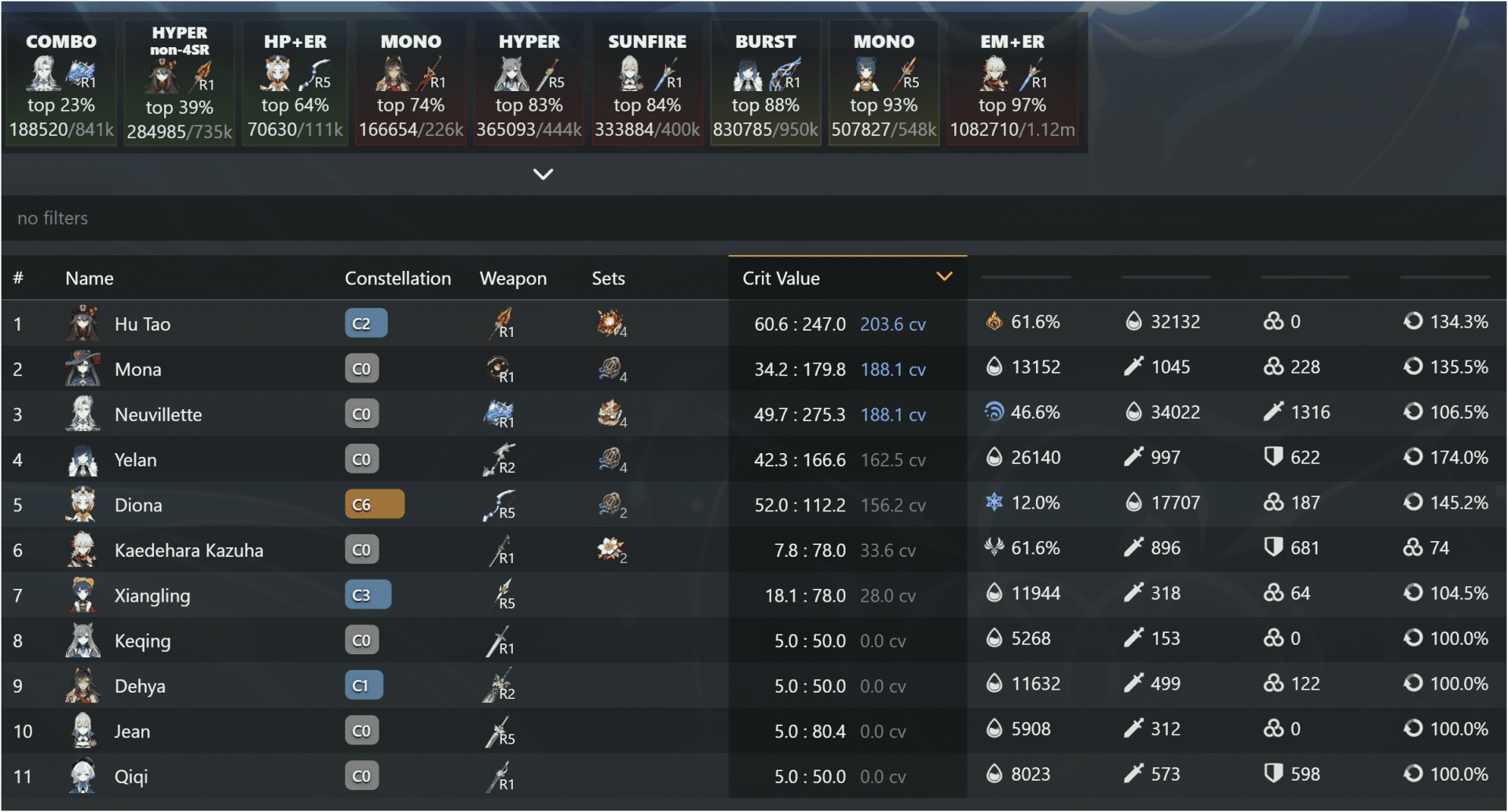
Task: Open the SUNFIRE top 84% leaderboard card
Action: tap(647, 84)
